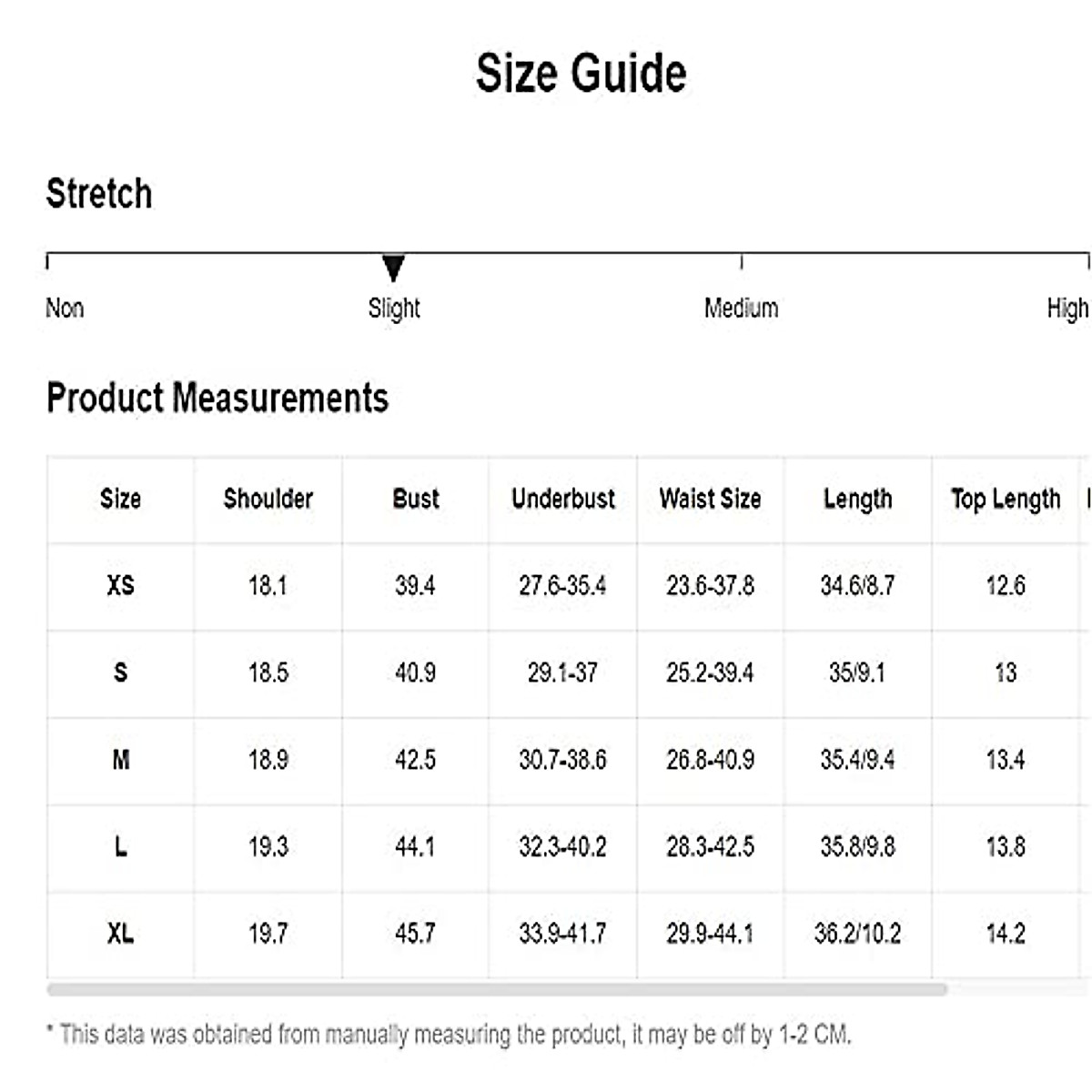Viewport: 1092px width, 1092px height.
Task: Click the Product Measurements heading
Action: [x=217, y=398]
